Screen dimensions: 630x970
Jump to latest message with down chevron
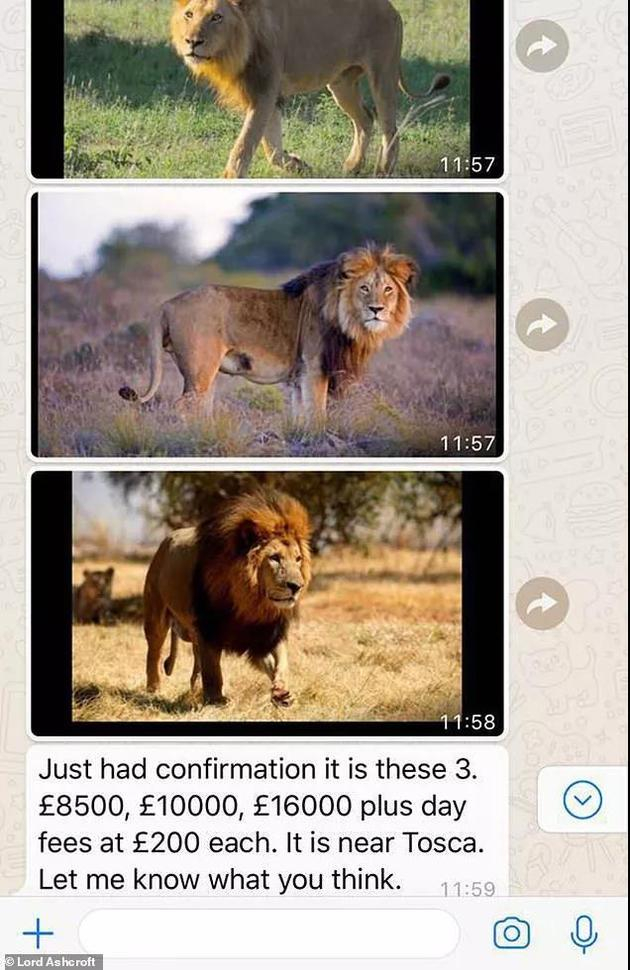point(582,799)
